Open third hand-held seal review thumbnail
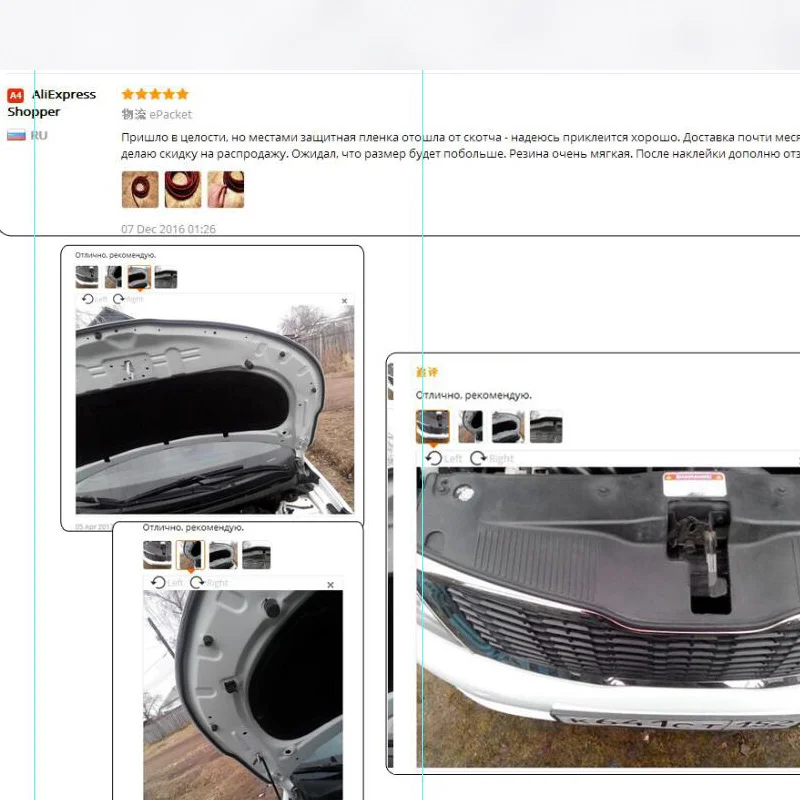 click(226, 190)
